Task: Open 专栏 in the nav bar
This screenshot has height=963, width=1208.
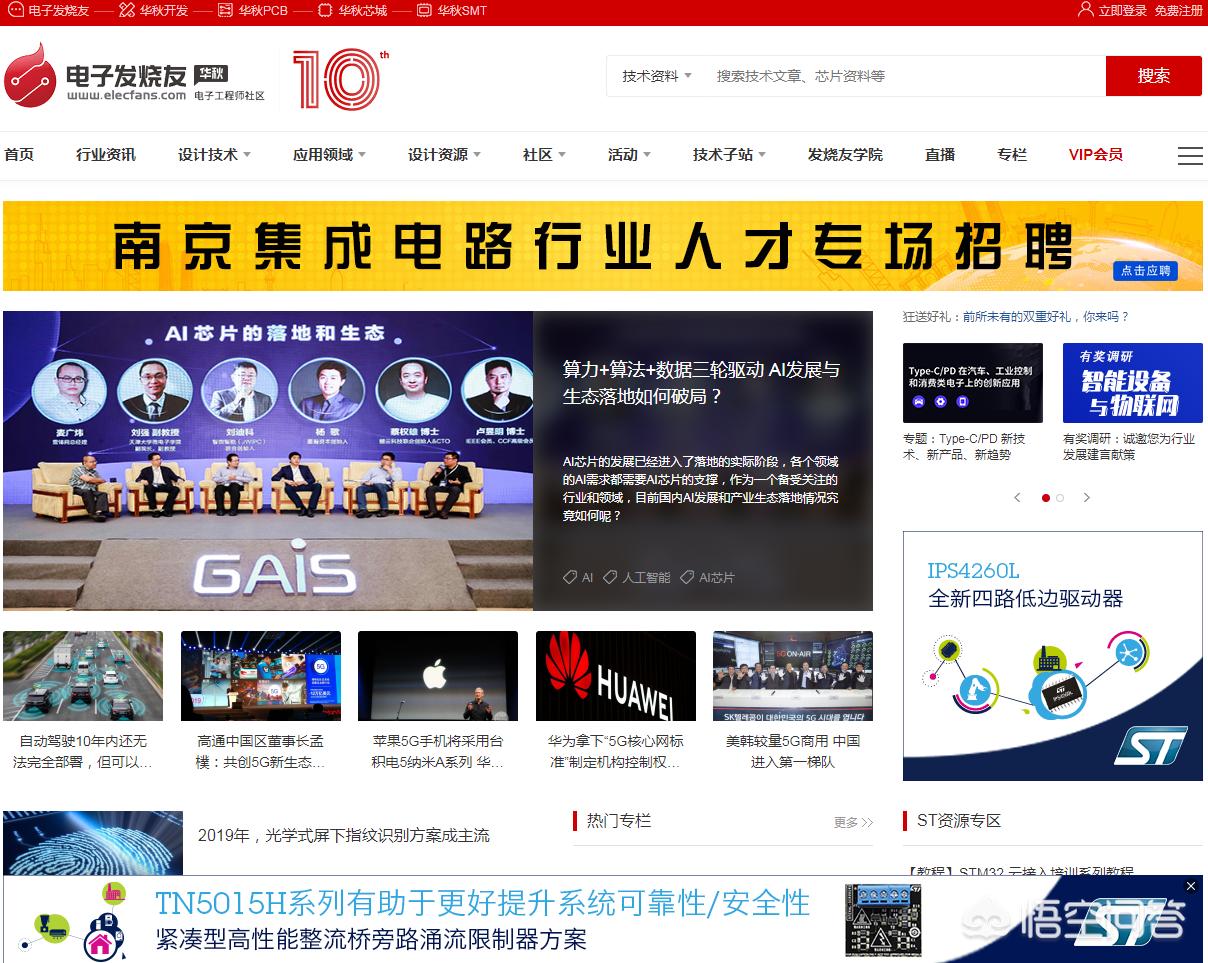Action: click(1012, 155)
